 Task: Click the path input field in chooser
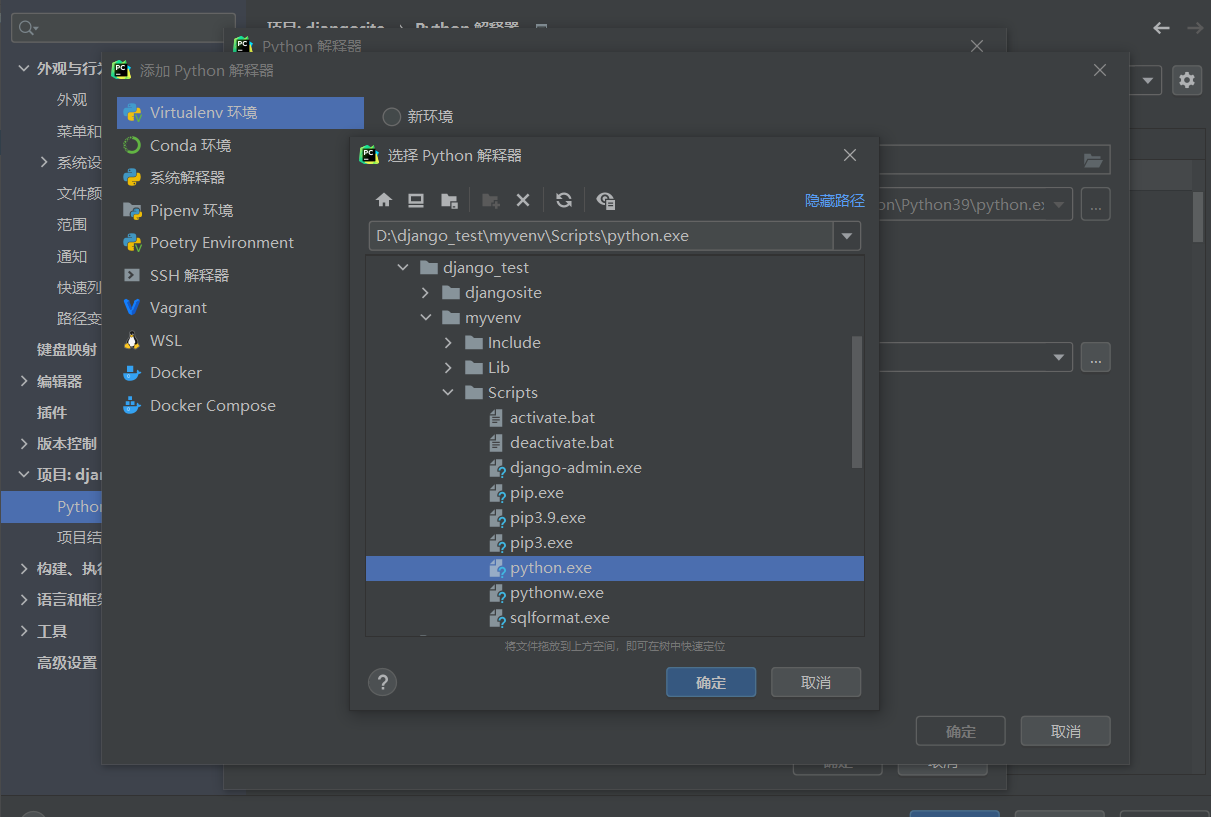(601, 236)
